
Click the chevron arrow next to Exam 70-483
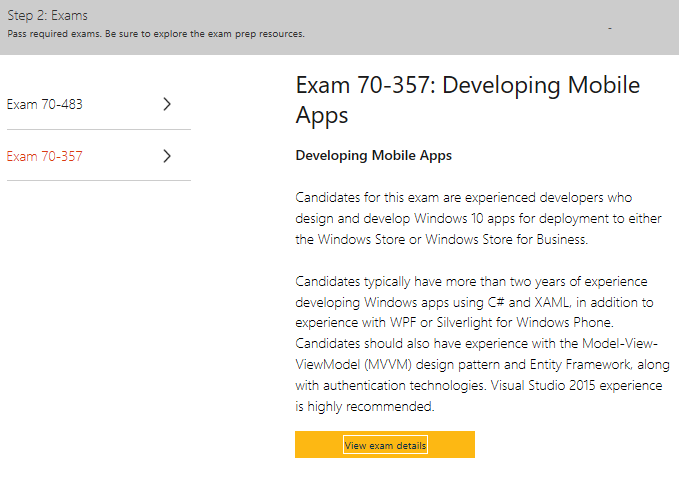click(x=167, y=104)
